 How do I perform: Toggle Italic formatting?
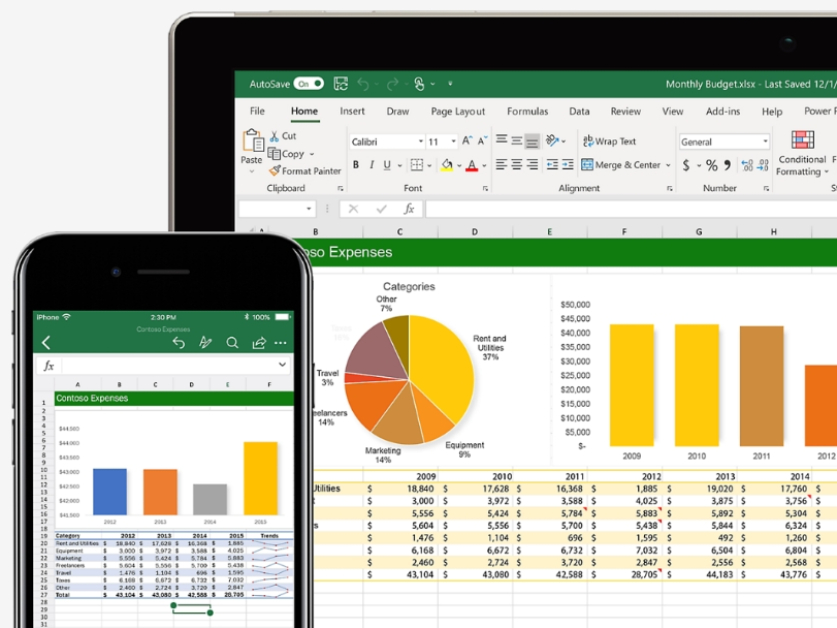pyautogui.click(x=372, y=165)
